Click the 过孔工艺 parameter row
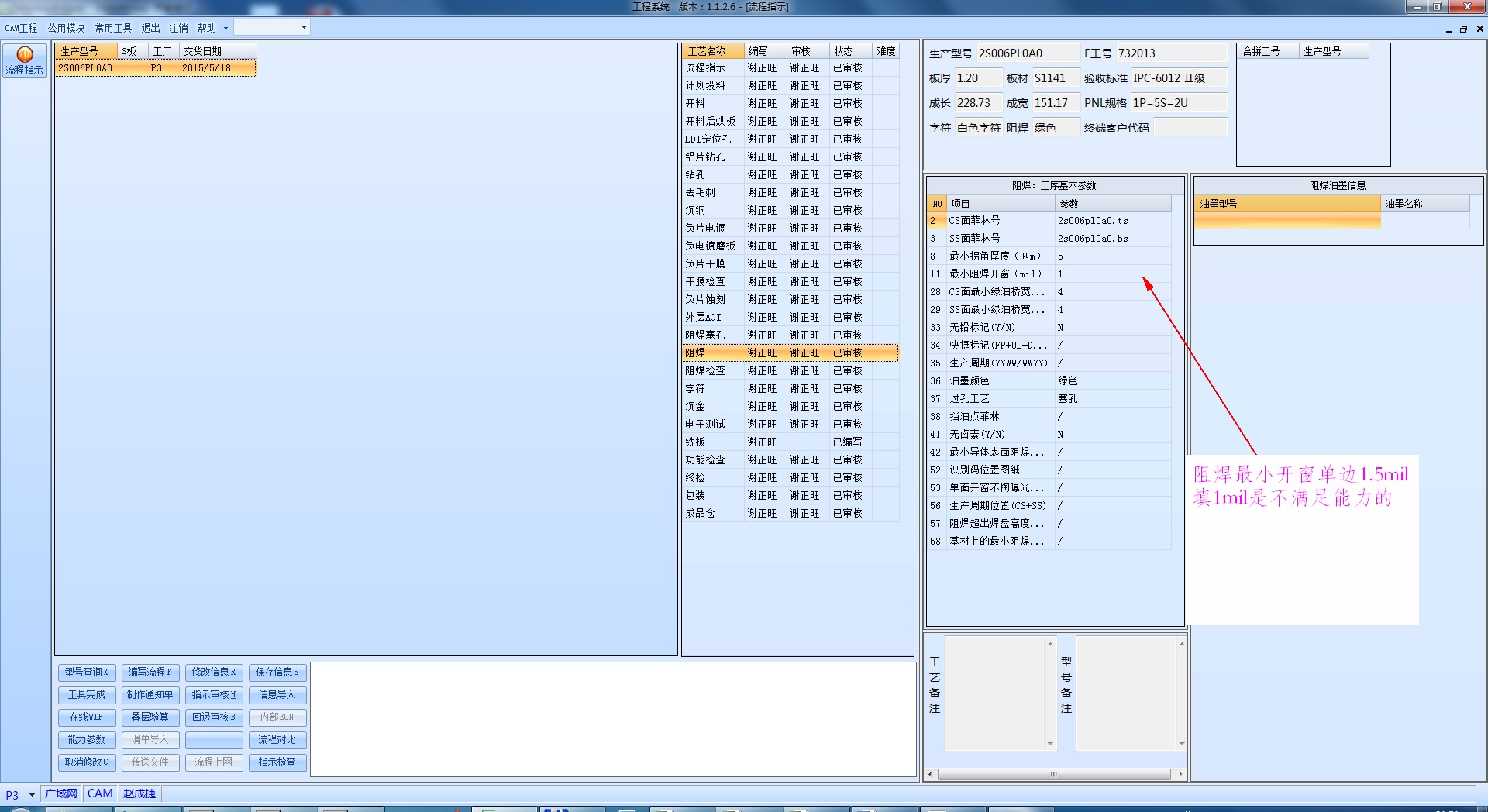Screen dimensions: 1488x812 coord(1049,399)
